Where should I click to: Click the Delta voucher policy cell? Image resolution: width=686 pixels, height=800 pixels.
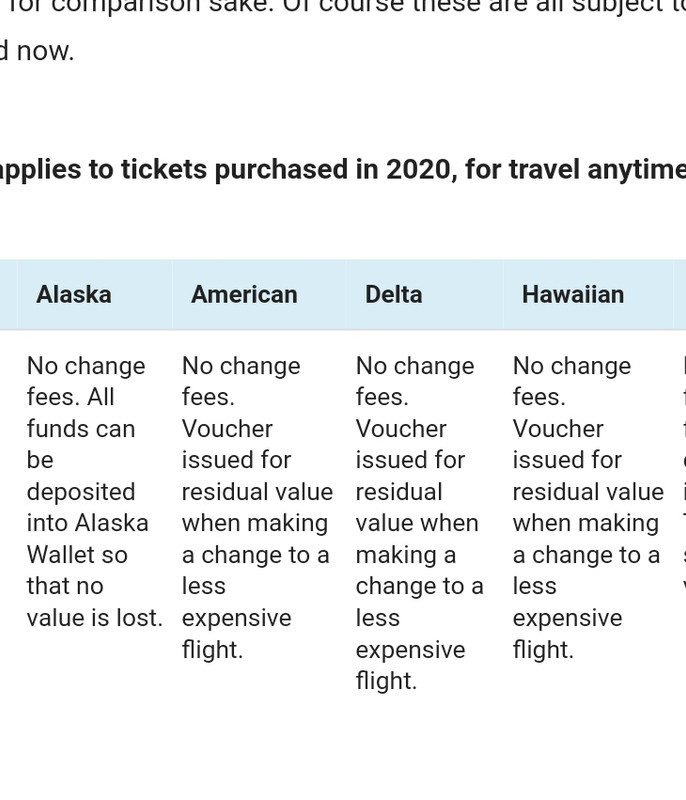point(419,523)
